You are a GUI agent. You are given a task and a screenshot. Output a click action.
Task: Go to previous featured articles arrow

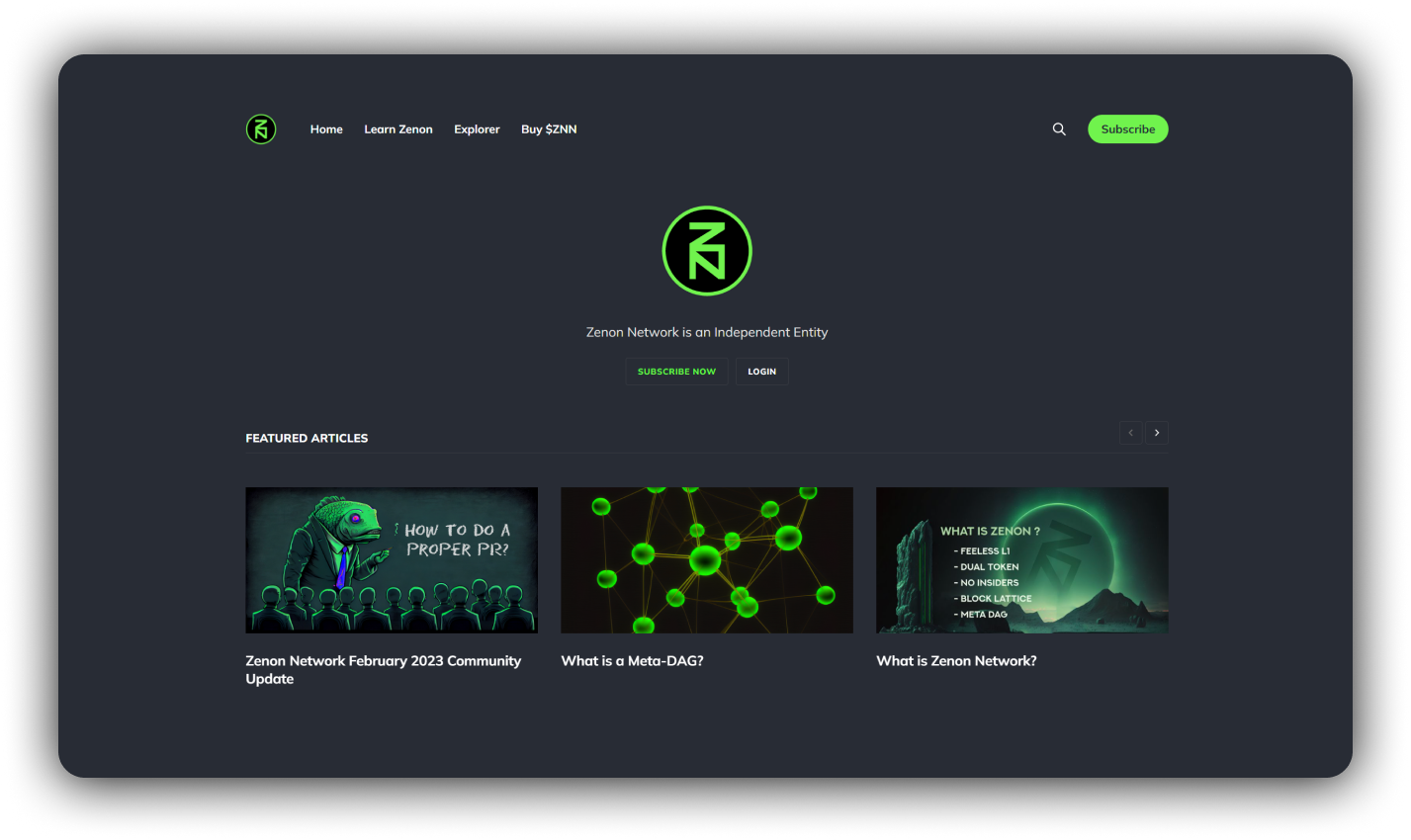point(1130,433)
